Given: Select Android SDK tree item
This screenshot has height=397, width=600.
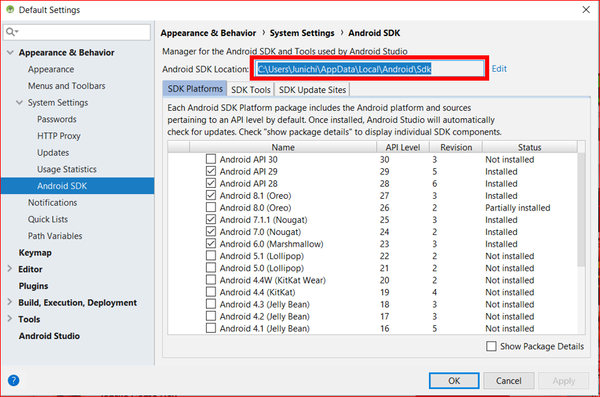Looking at the screenshot, I should [77, 186].
